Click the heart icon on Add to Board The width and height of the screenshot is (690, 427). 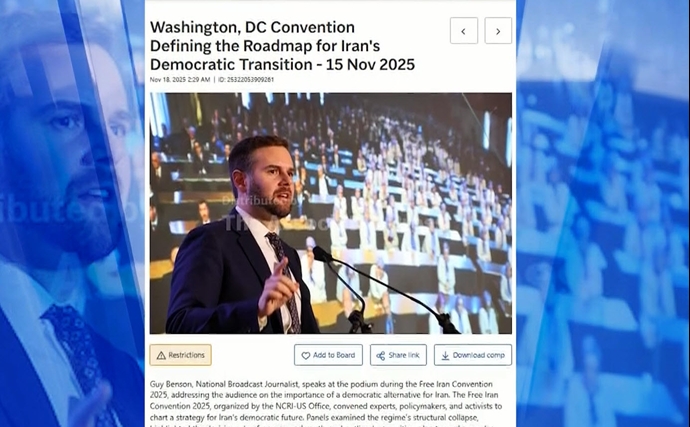tap(306, 355)
